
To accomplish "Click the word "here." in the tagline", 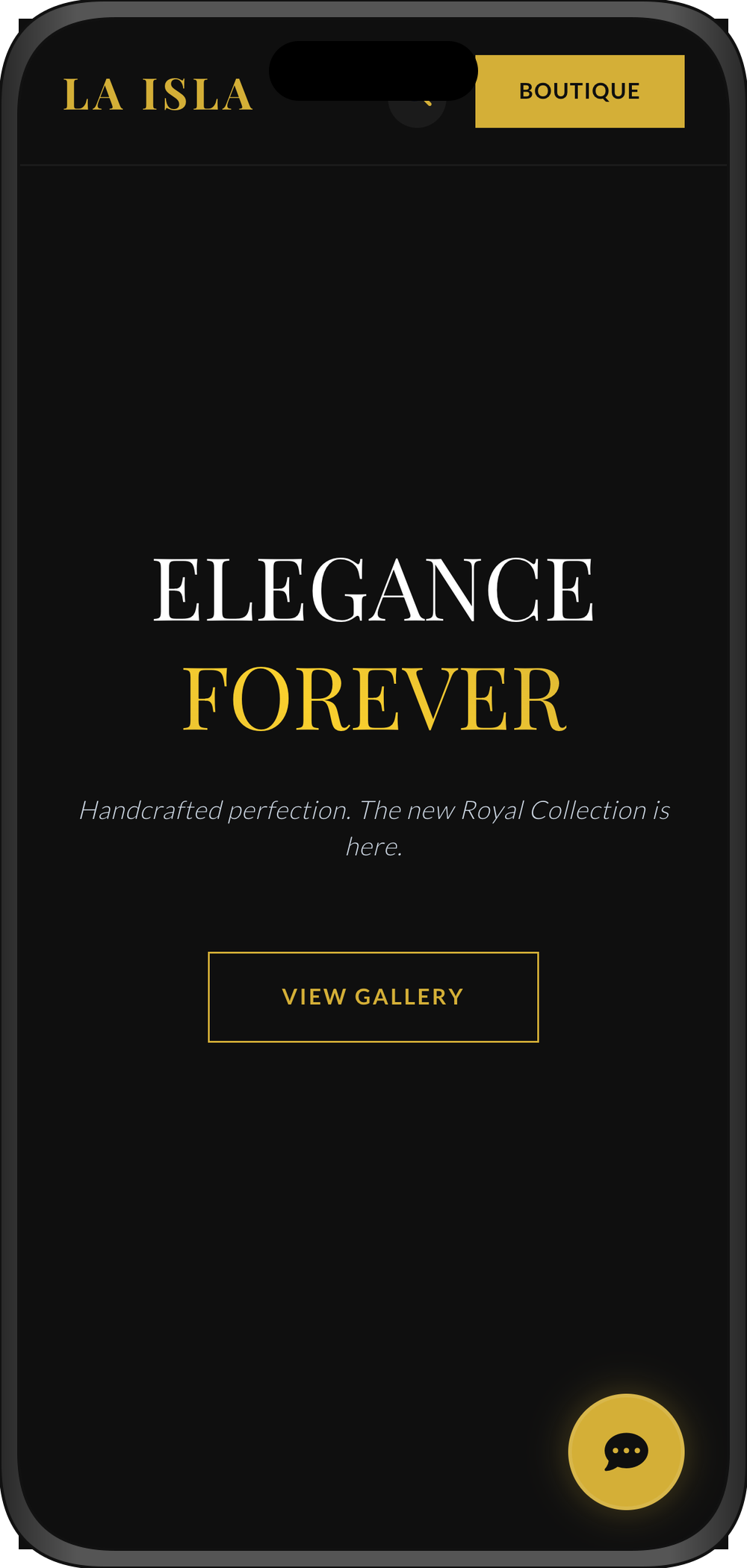I will point(374,847).
